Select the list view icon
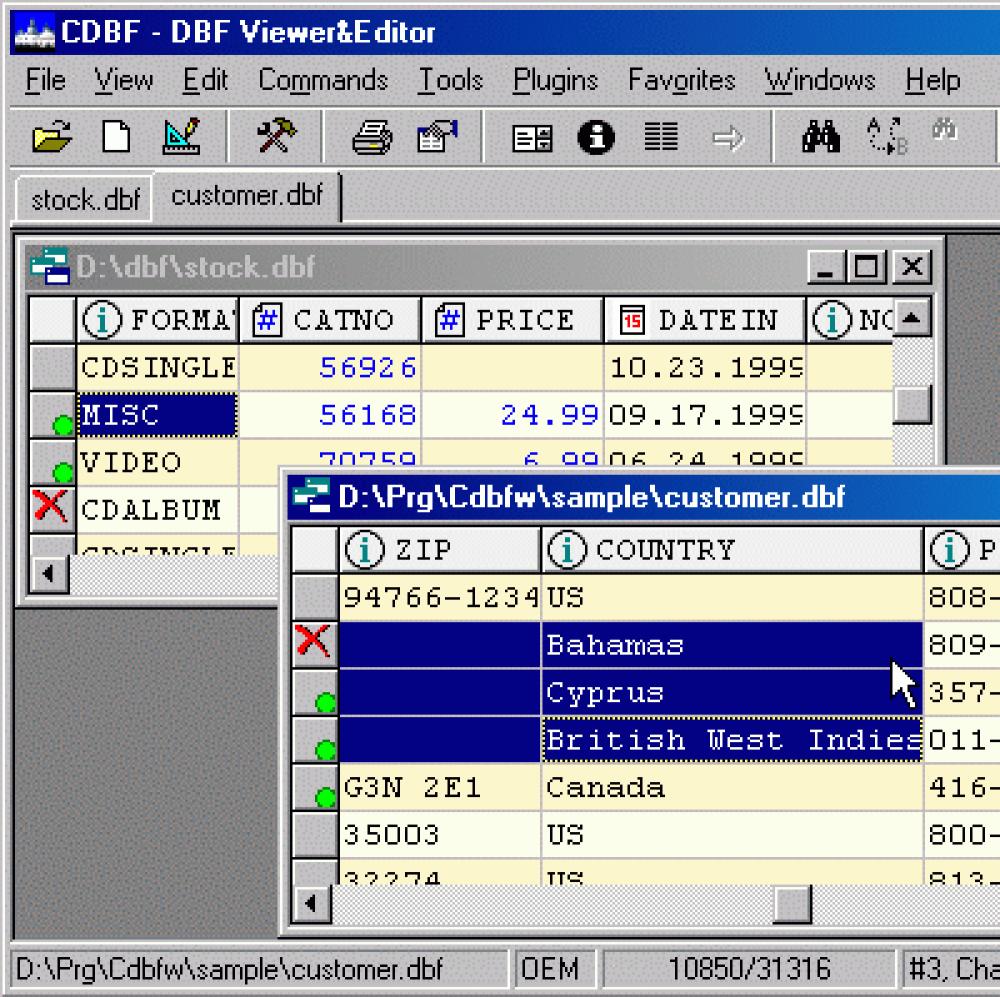 pos(660,137)
